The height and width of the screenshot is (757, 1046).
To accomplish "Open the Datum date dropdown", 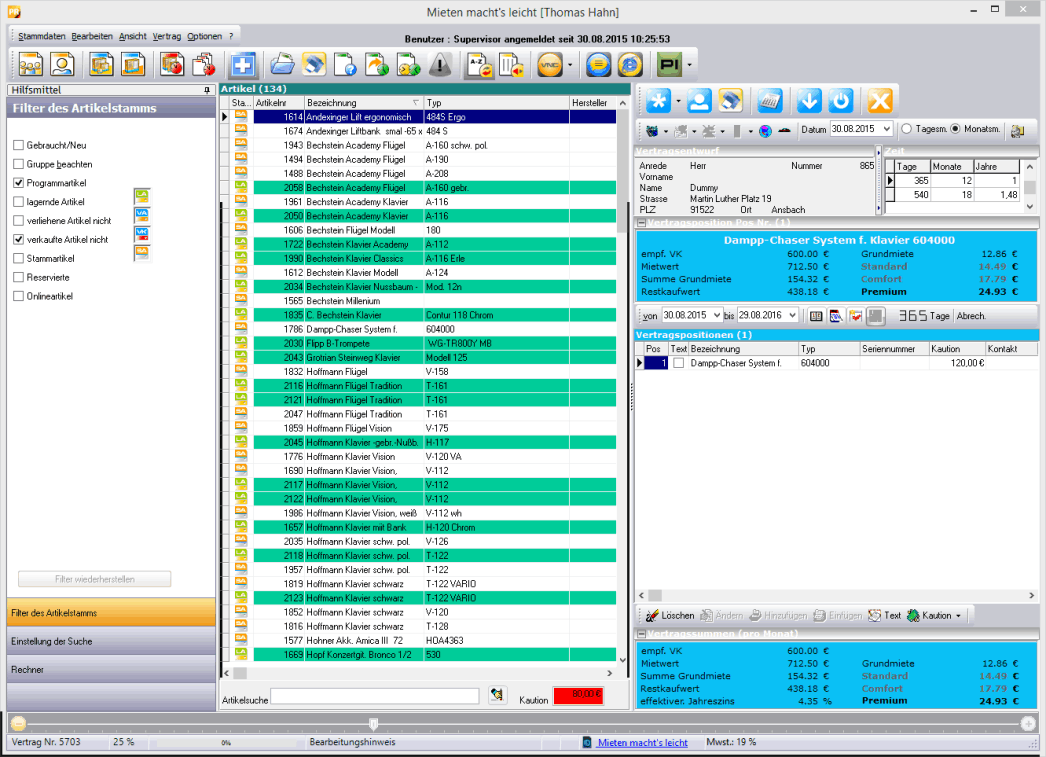I will click(887, 129).
